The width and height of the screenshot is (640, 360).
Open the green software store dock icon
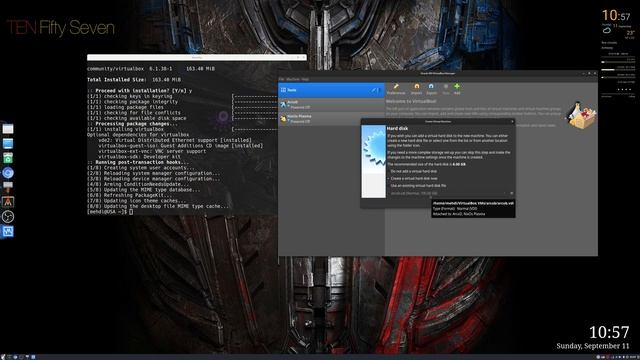point(8,158)
